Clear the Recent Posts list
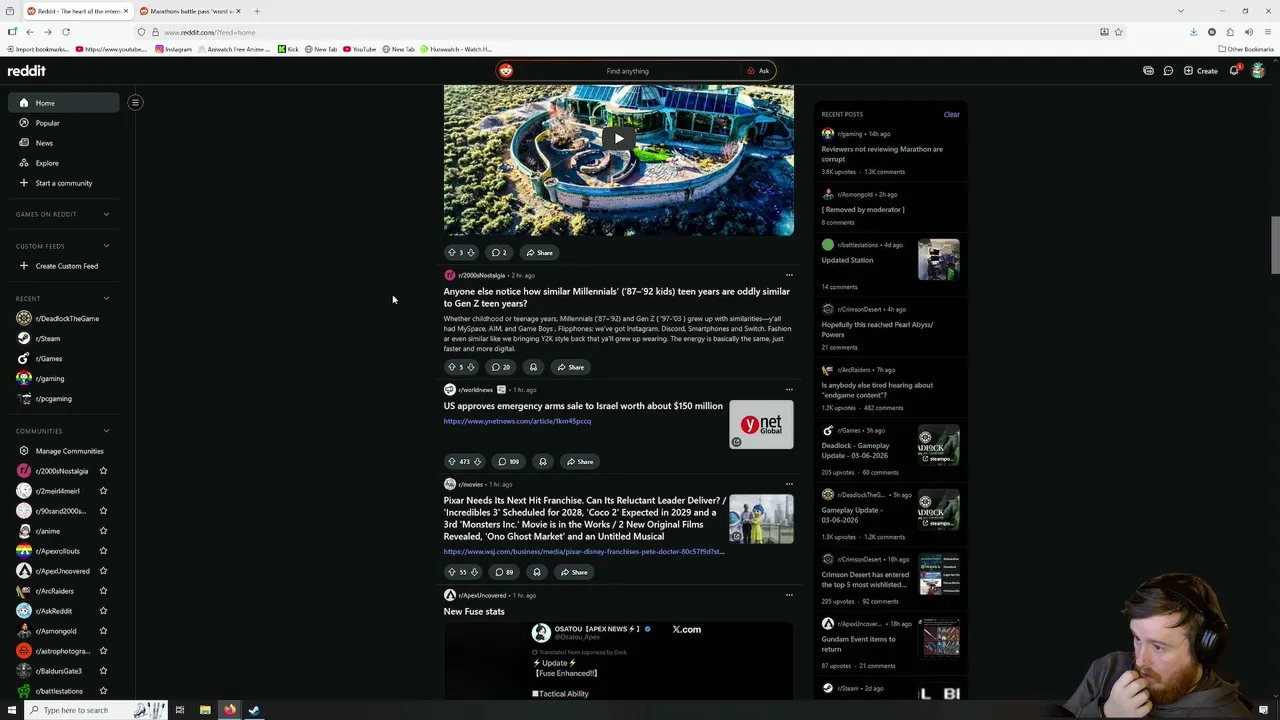Screen dimensions: 1280x720 (951, 114)
